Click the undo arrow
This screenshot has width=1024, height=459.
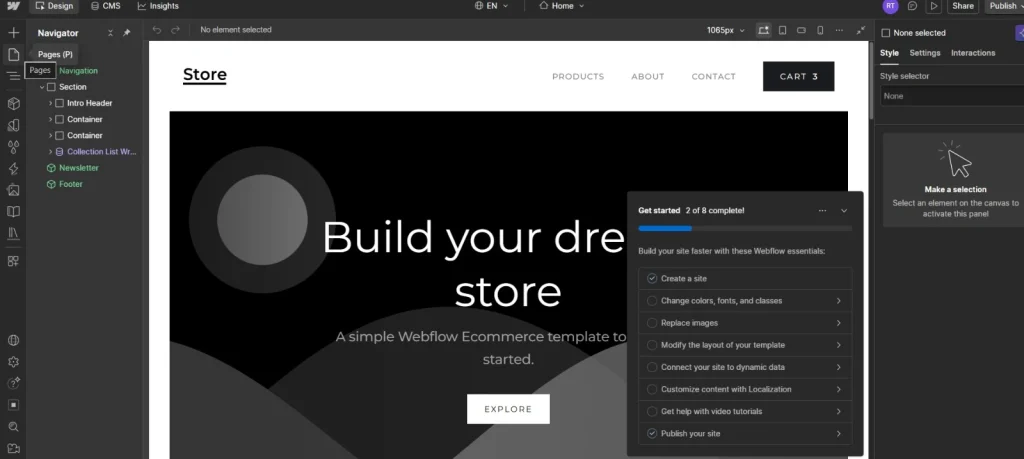(157, 30)
